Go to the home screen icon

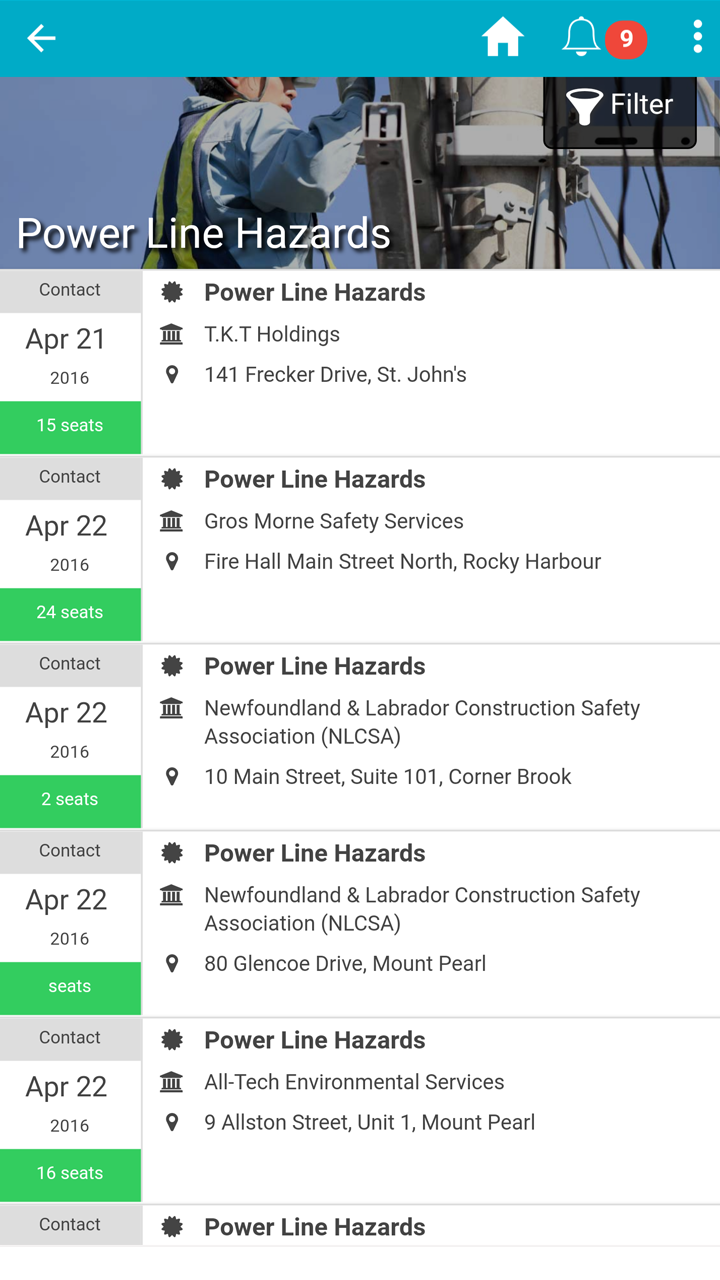point(502,38)
